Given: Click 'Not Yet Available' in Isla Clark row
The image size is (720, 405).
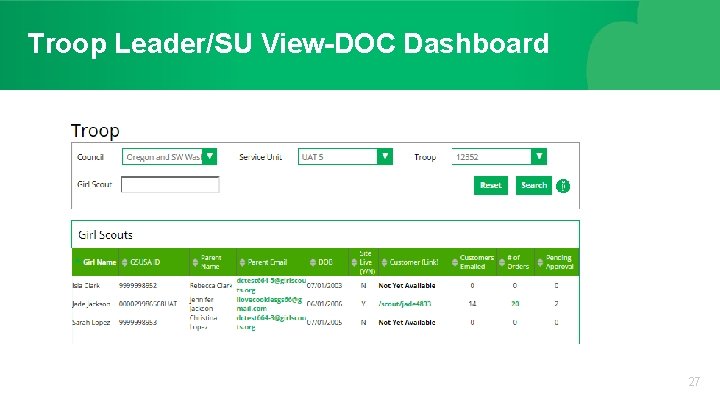Looking at the screenshot, I should [x=407, y=286].
